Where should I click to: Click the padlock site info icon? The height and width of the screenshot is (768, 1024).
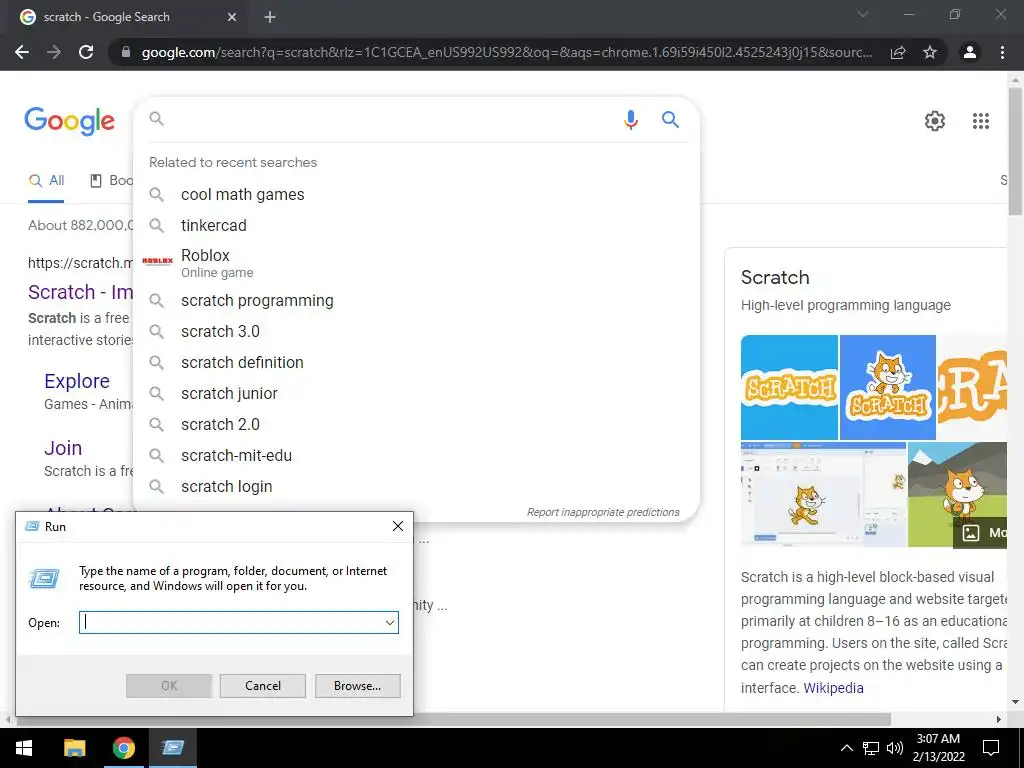click(126, 52)
